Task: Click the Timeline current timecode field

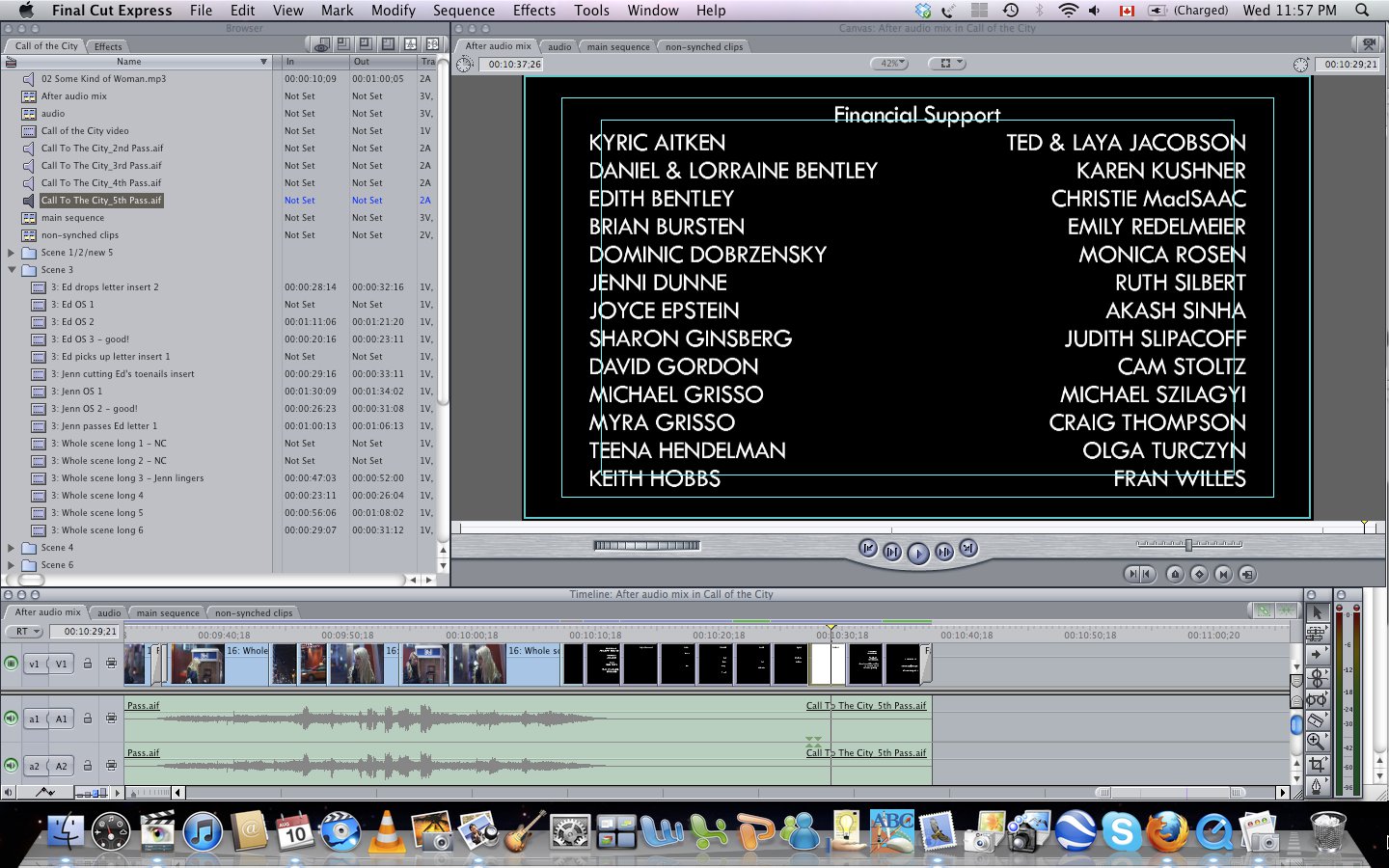Action: (x=84, y=632)
